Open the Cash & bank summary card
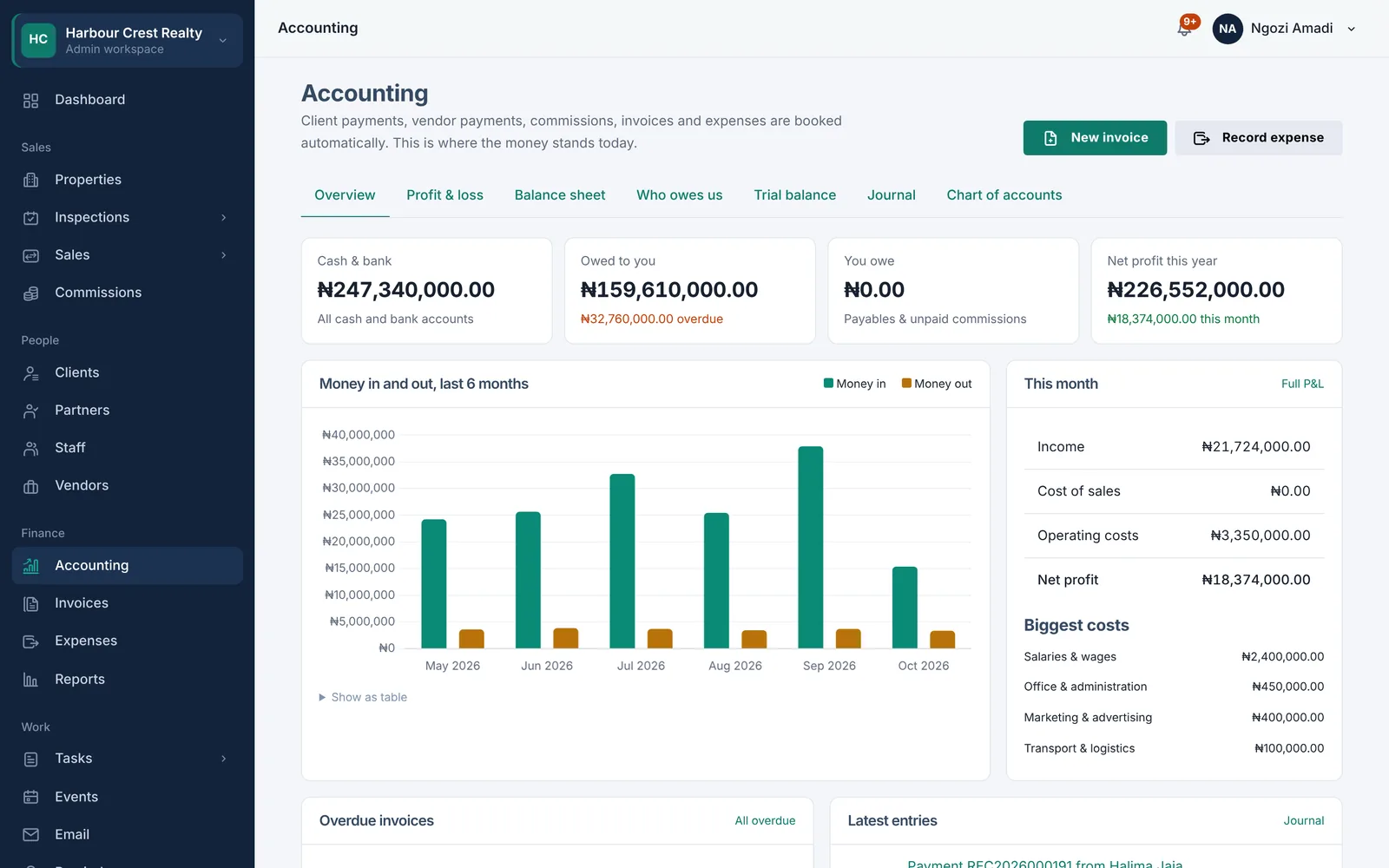Screen dimensions: 1389x868 point(426,291)
